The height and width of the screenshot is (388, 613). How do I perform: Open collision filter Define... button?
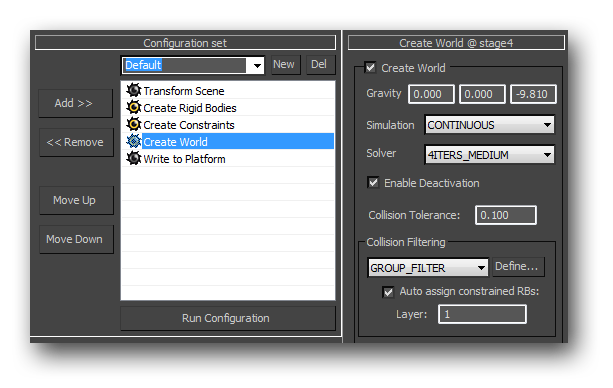click(x=518, y=267)
